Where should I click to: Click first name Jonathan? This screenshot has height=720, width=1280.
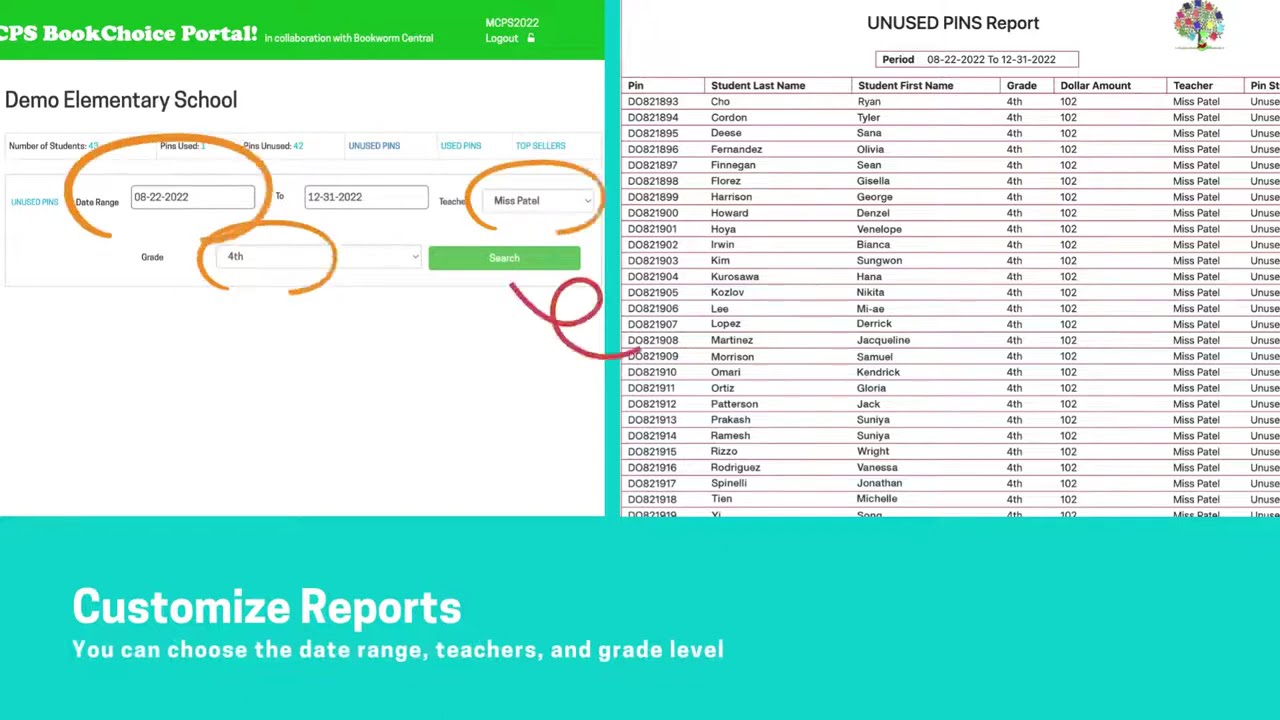(x=879, y=484)
